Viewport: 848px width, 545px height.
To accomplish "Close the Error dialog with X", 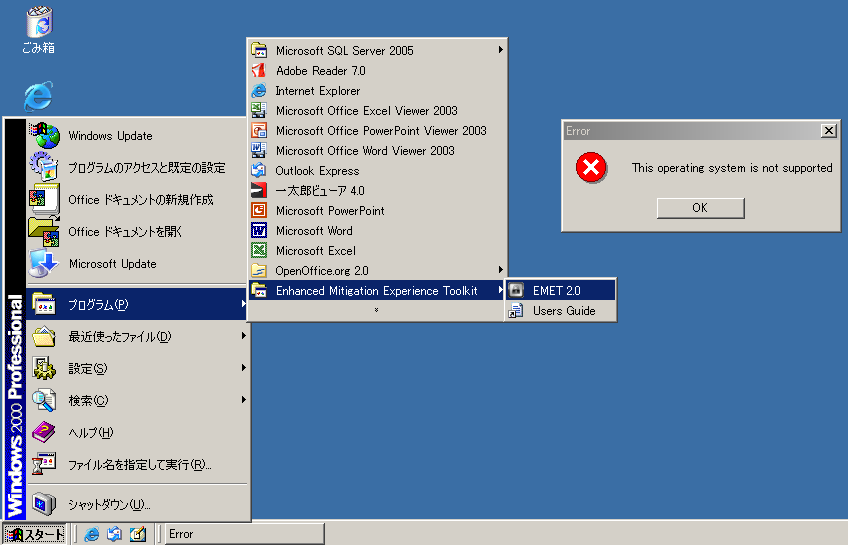I will click(x=829, y=130).
